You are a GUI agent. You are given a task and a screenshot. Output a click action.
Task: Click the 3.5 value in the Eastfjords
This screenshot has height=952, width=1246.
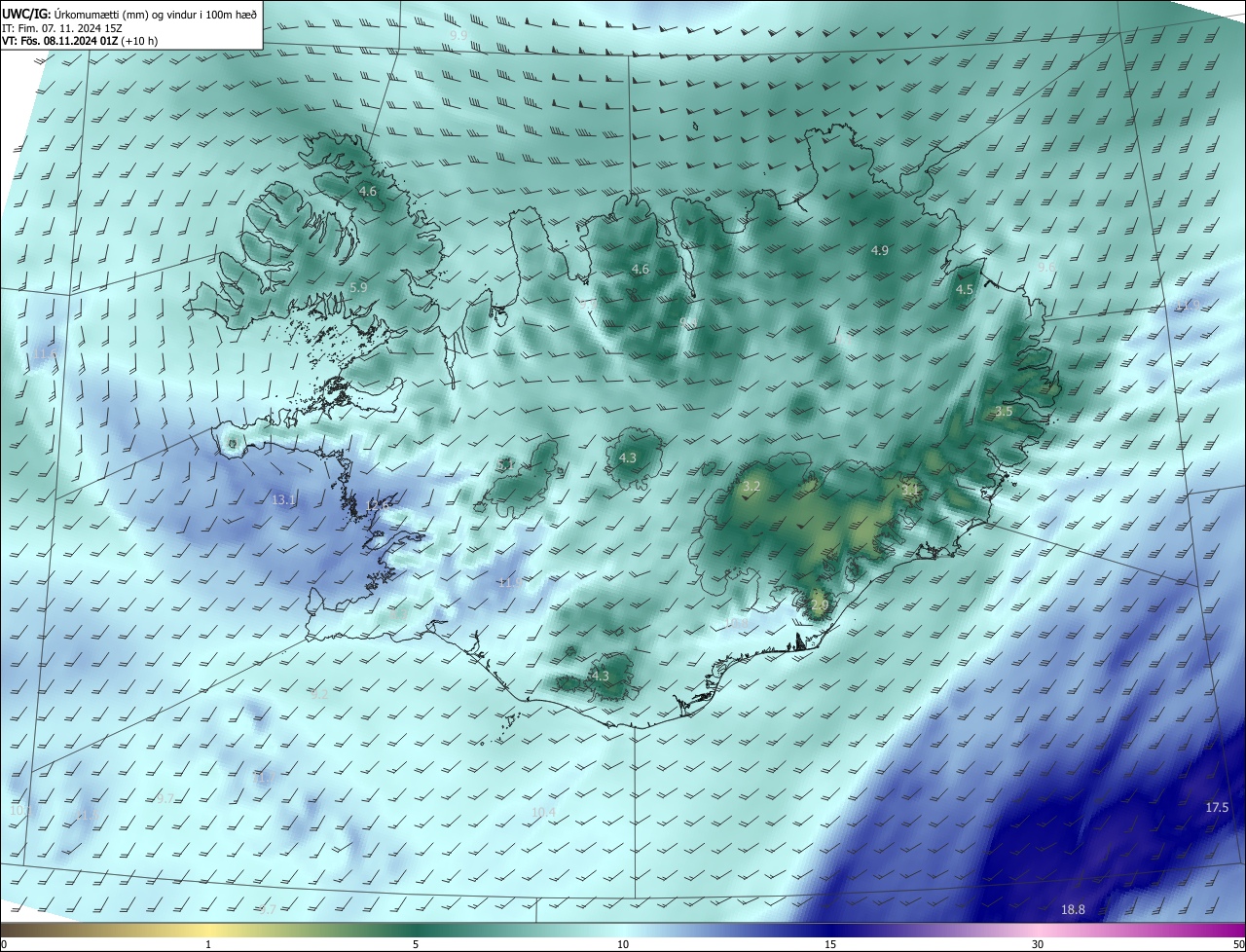(1004, 412)
